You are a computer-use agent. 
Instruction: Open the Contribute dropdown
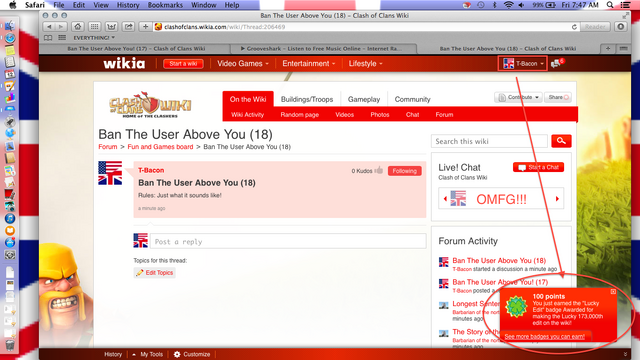coord(518,97)
